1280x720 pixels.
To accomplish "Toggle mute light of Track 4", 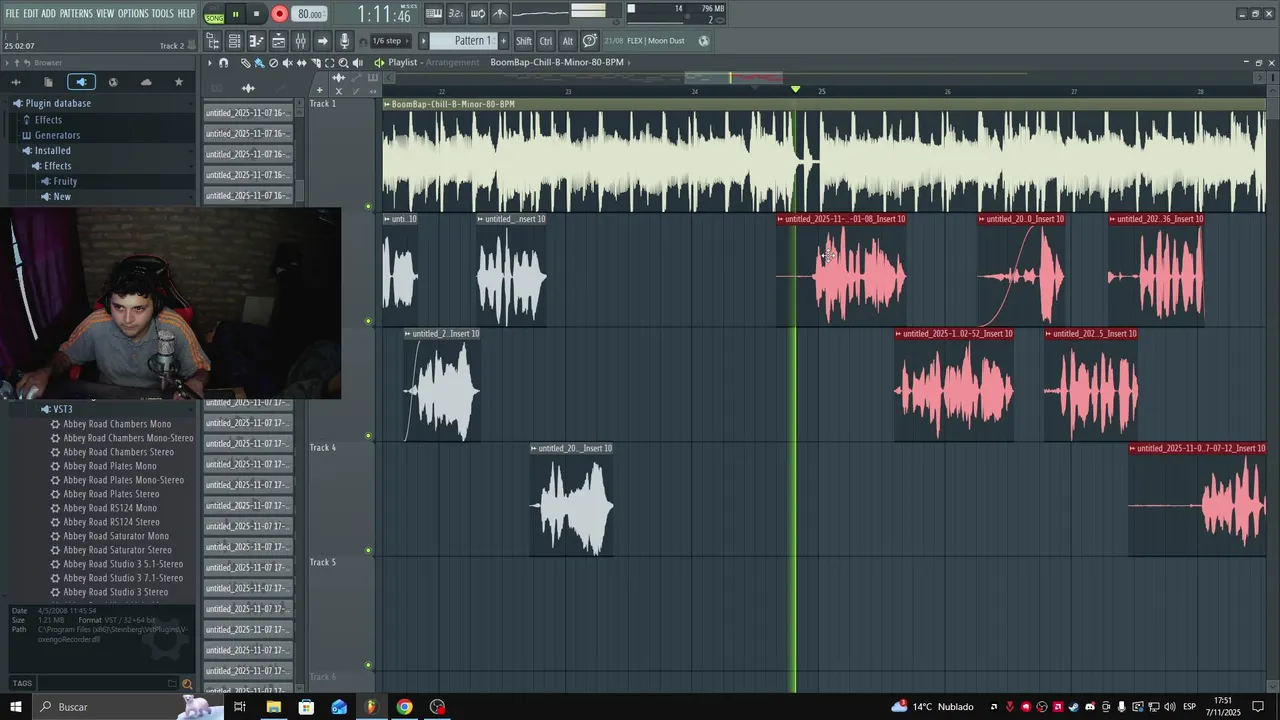I will tap(368, 551).
